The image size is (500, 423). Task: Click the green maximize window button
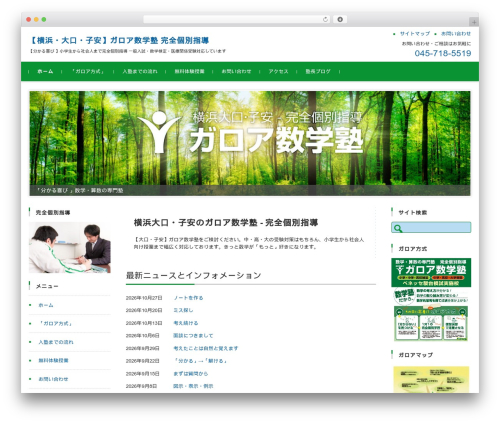[x=44, y=20]
